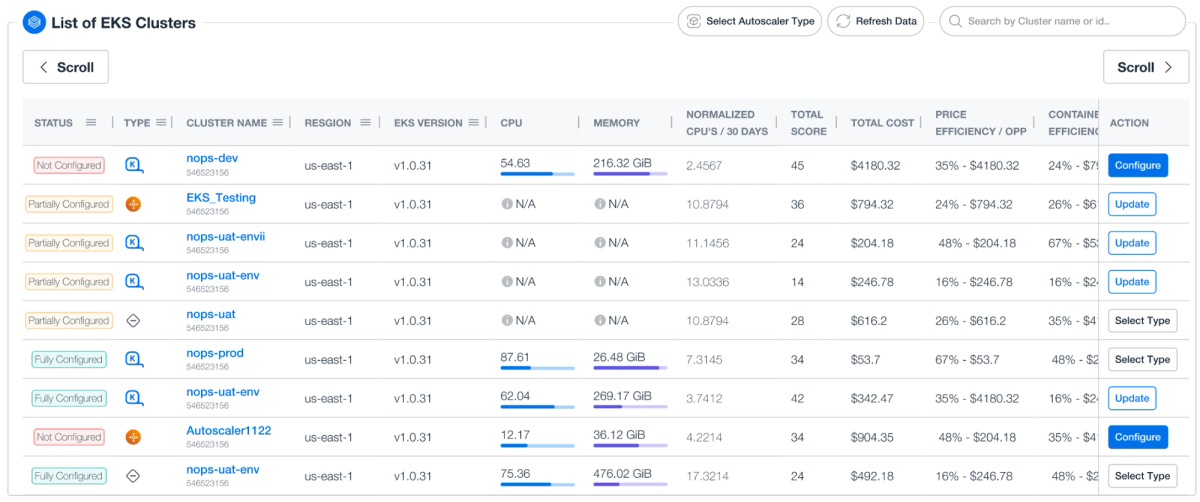Click the memory usage bar under 216.32 GiB
This screenshot has width=1200, height=502.
click(x=630, y=174)
